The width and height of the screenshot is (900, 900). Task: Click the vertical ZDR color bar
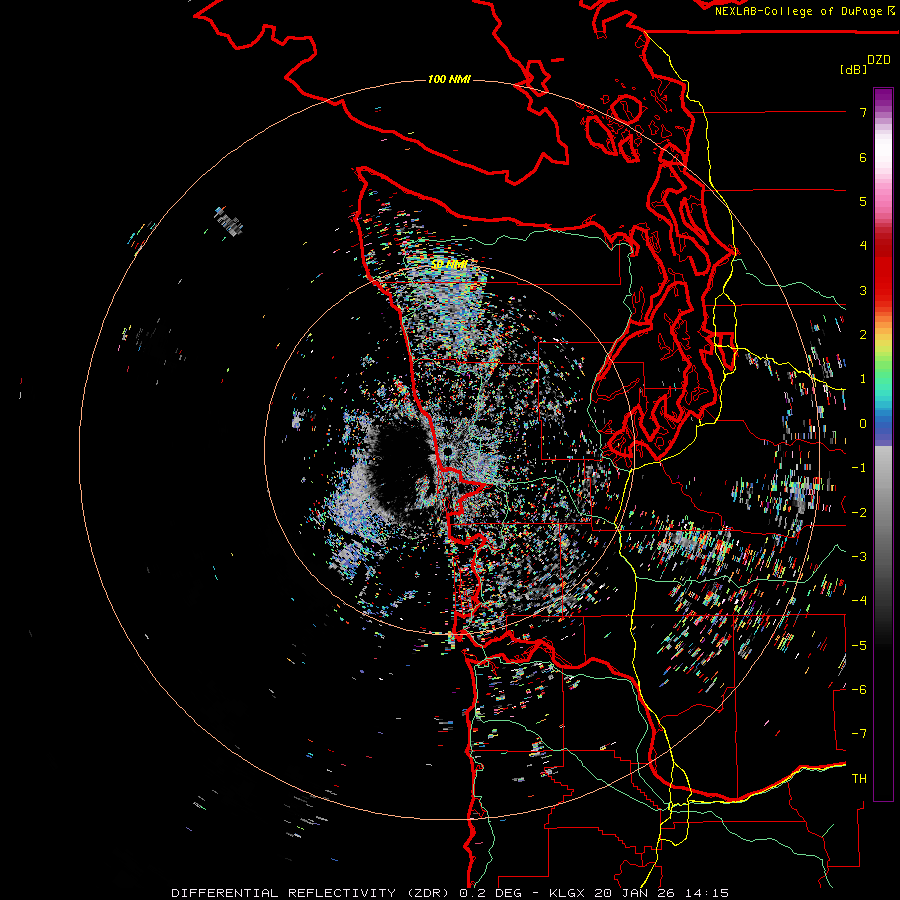click(x=883, y=444)
